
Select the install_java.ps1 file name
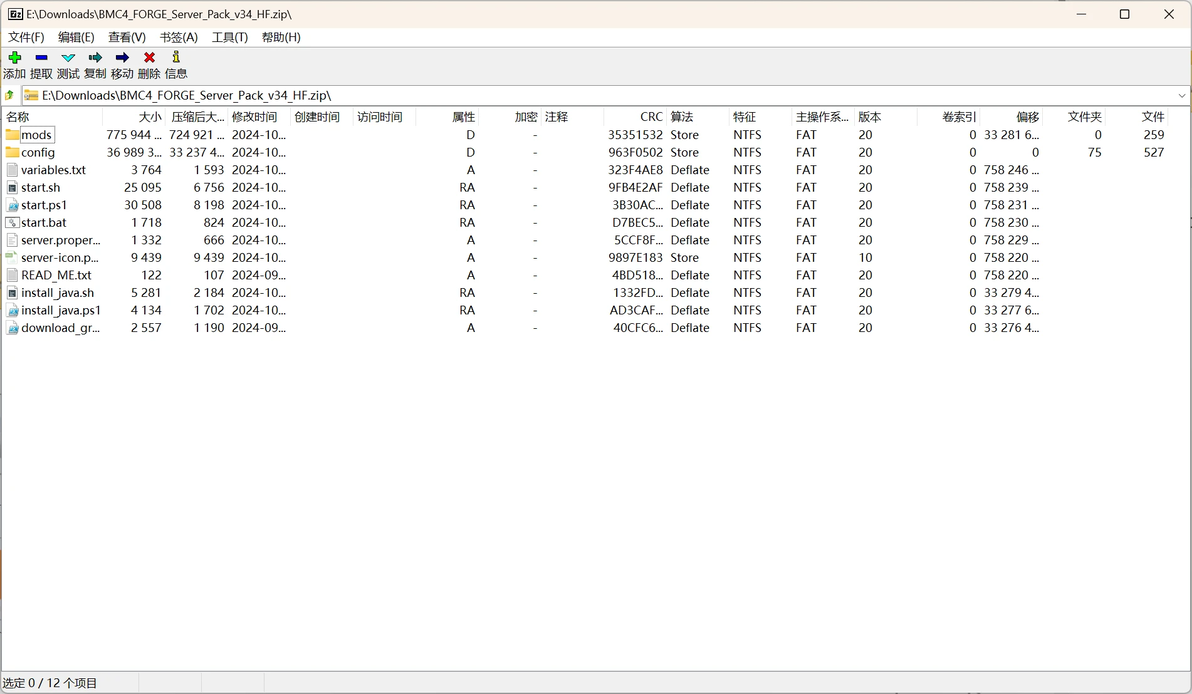pyautogui.click(x=61, y=310)
